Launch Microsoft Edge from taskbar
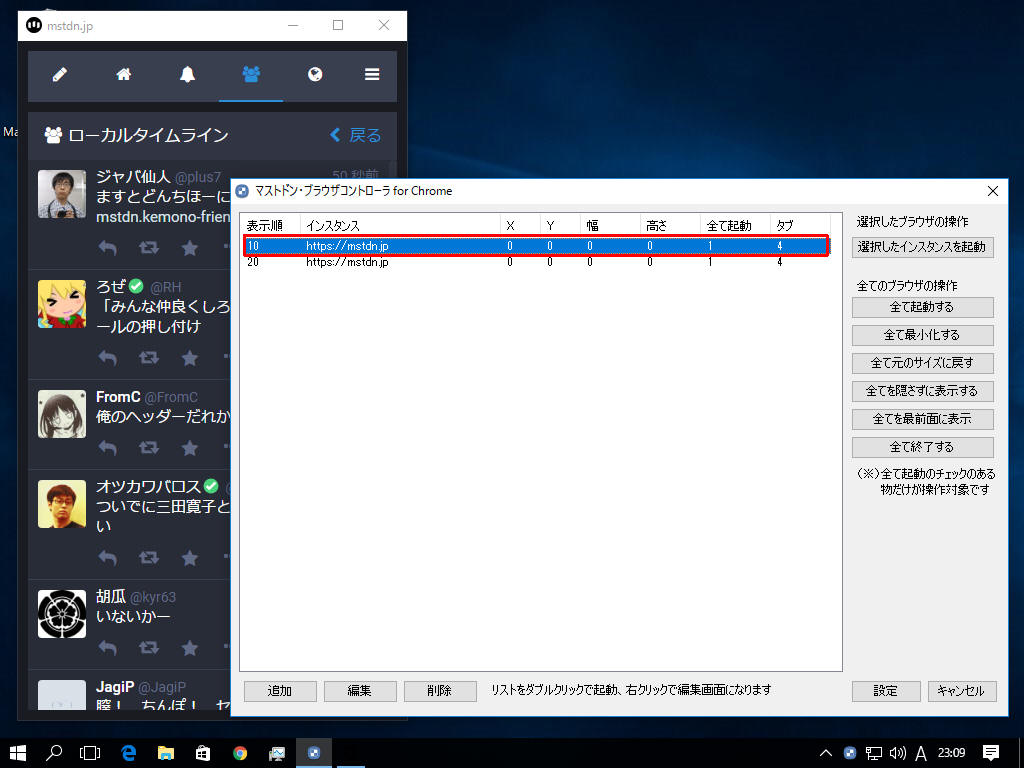The image size is (1024, 768). click(x=129, y=753)
